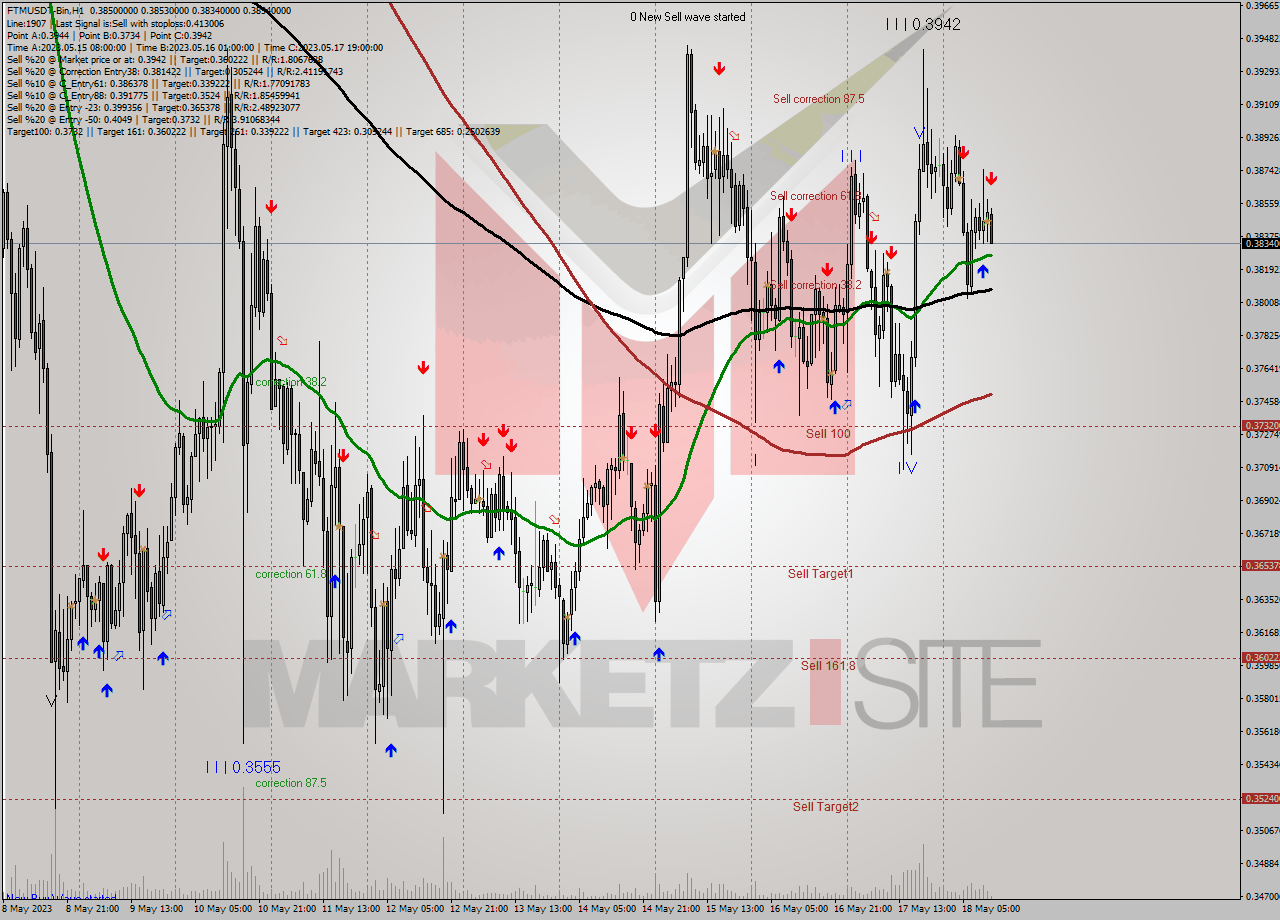Screen dimensions: 1280x920
Task: Click the current price tag 0.38340
Action: 1260,243
